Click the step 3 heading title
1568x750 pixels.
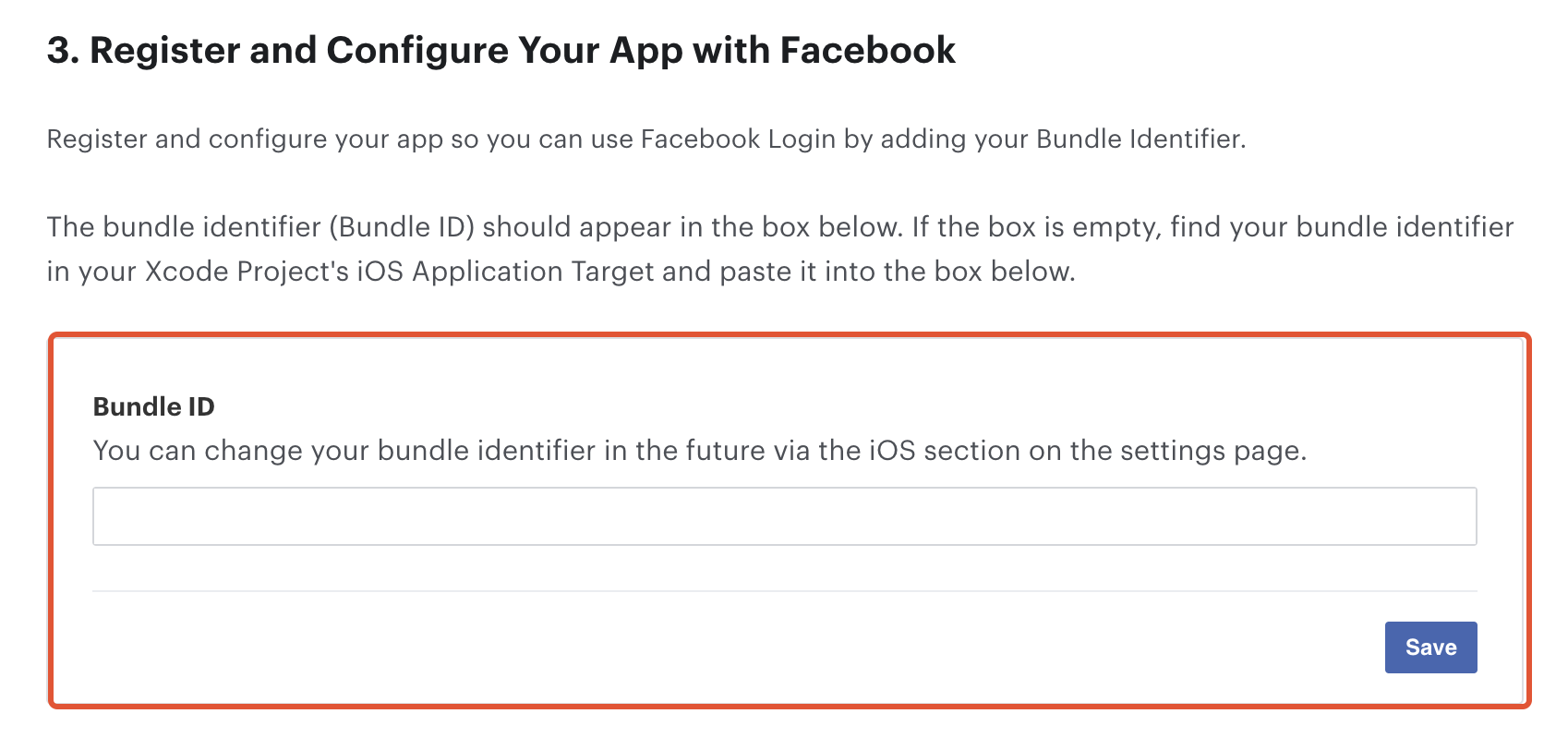coord(501,51)
